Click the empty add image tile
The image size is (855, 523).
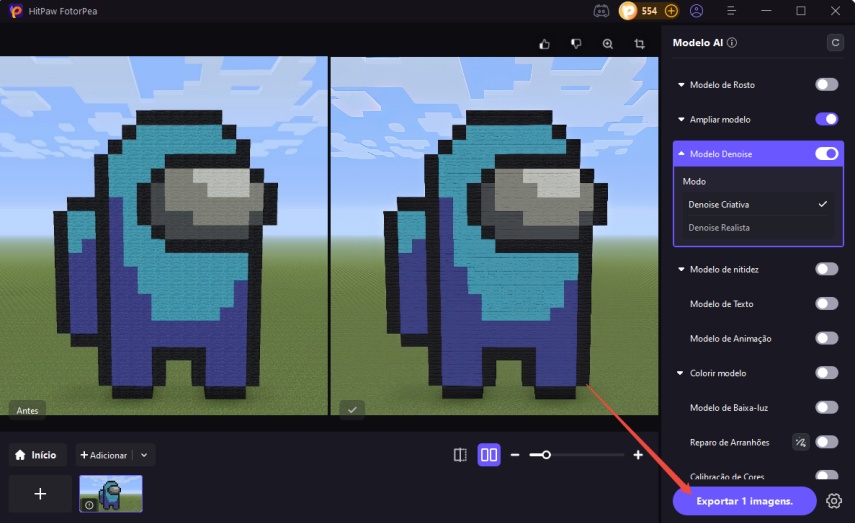[x=40, y=494]
